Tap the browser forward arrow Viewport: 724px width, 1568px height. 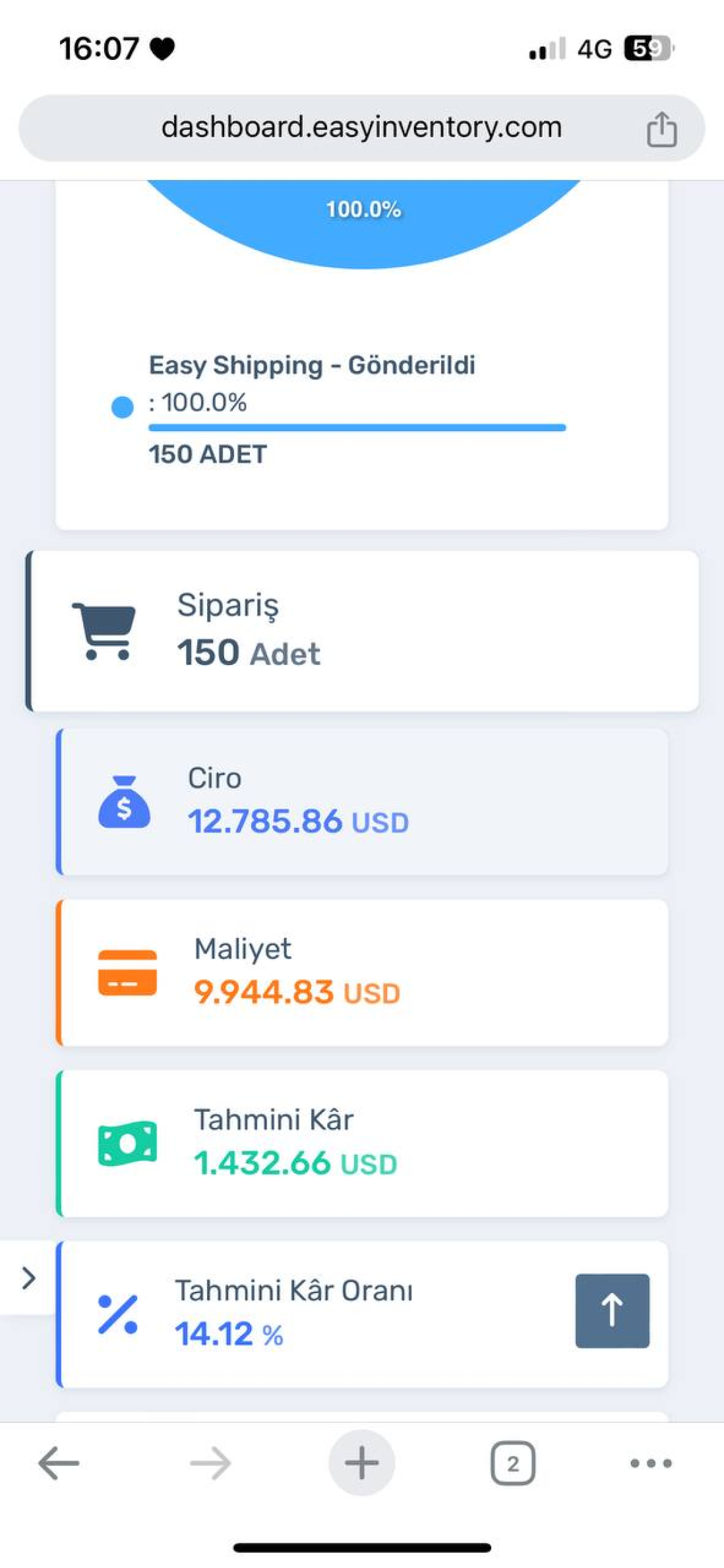click(210, 1463)
